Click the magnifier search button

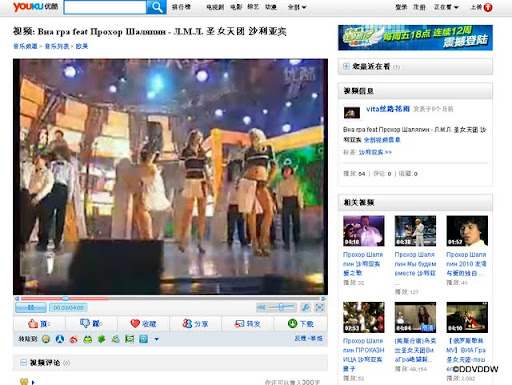coord(156,7)
